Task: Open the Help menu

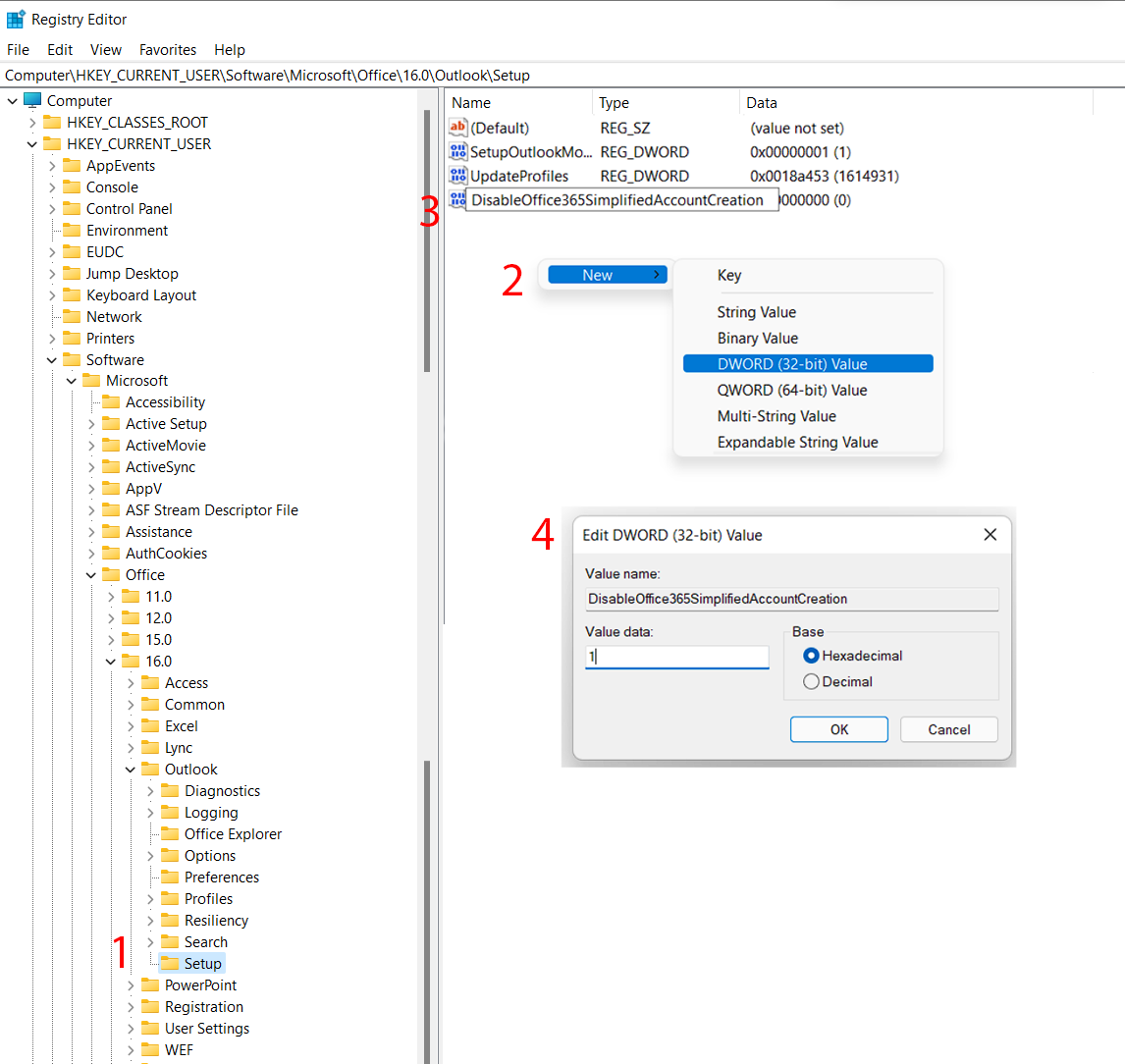Action: [x=230, y=49]
